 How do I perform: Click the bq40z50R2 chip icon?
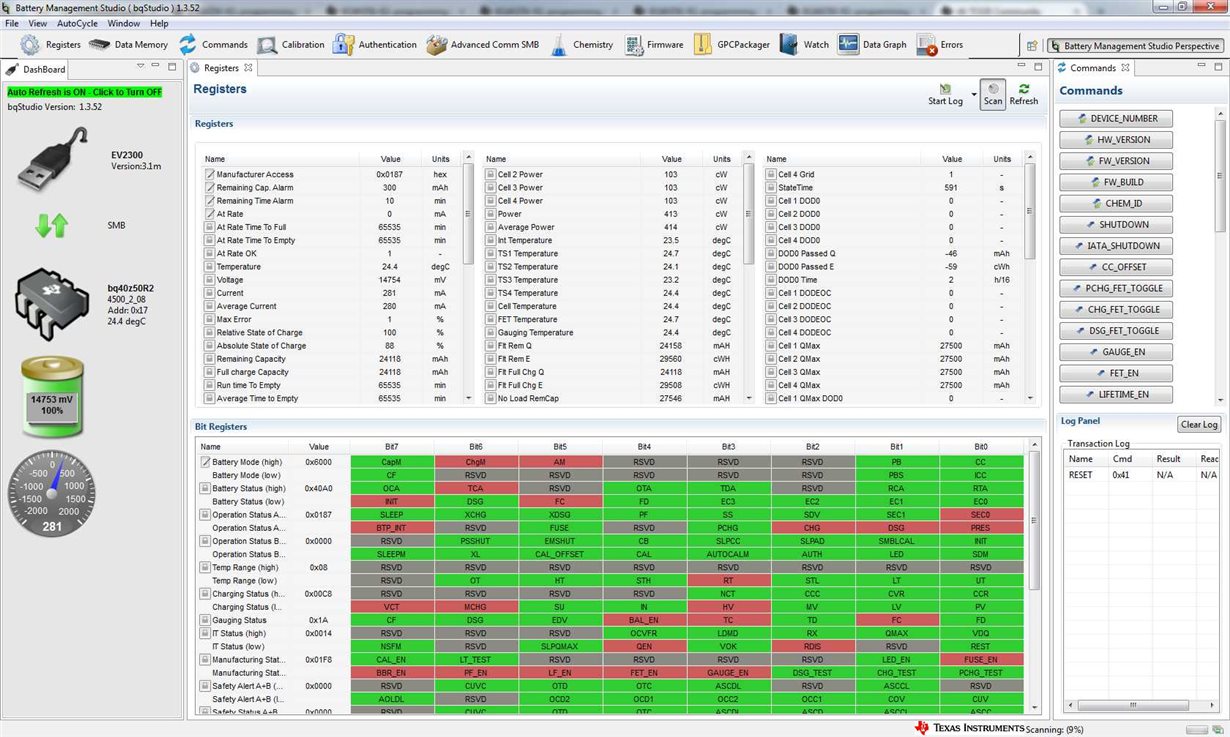[52, 304]
